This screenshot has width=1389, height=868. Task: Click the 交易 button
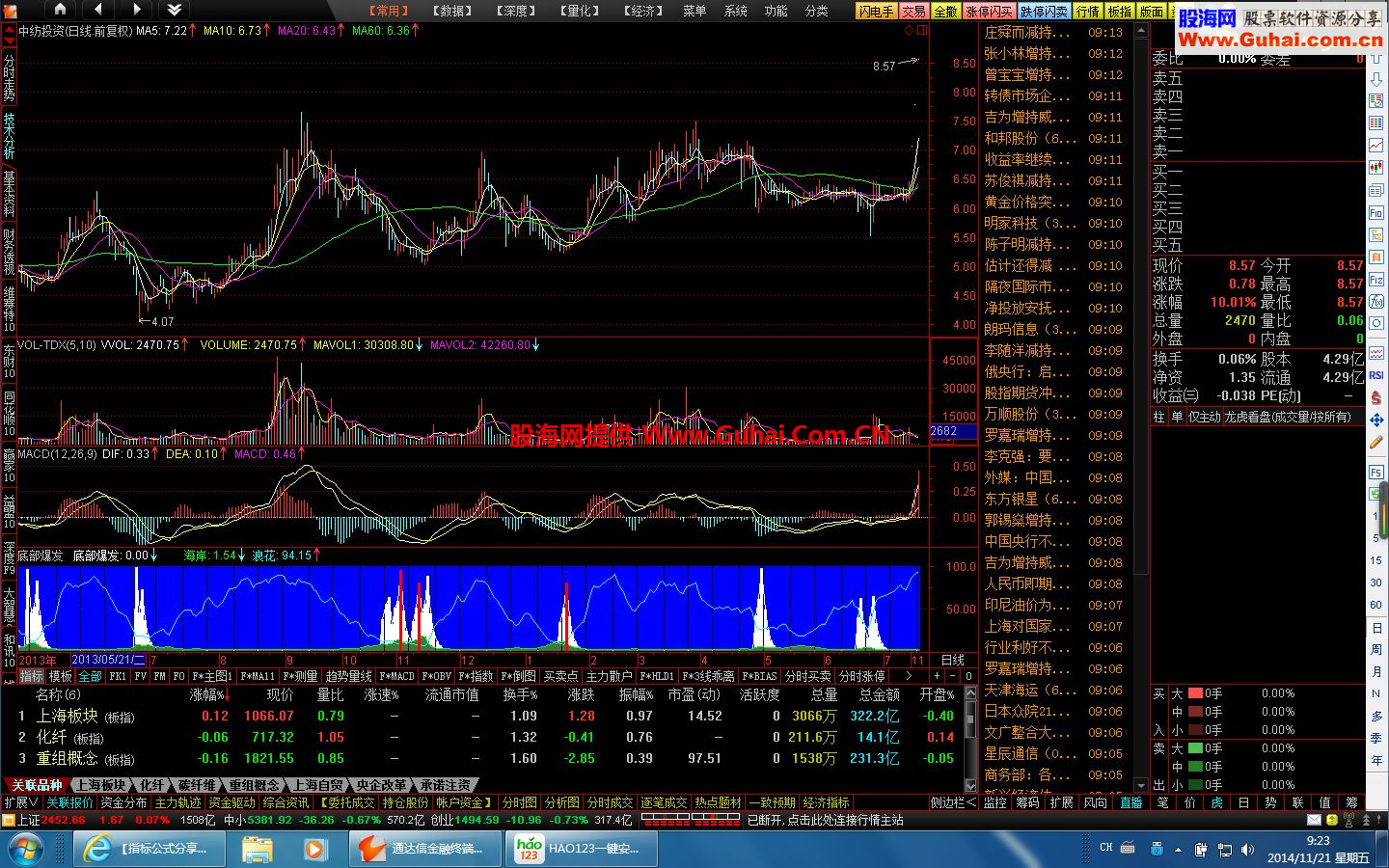[x=914, y=12]
